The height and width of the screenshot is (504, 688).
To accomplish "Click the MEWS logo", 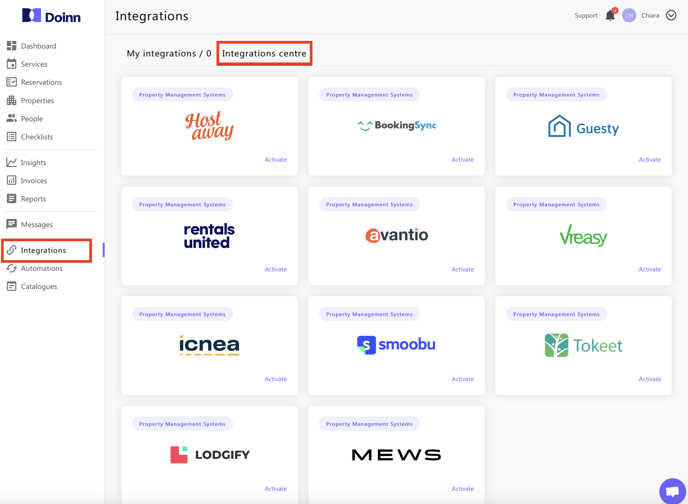I will [x=397, y=455].
